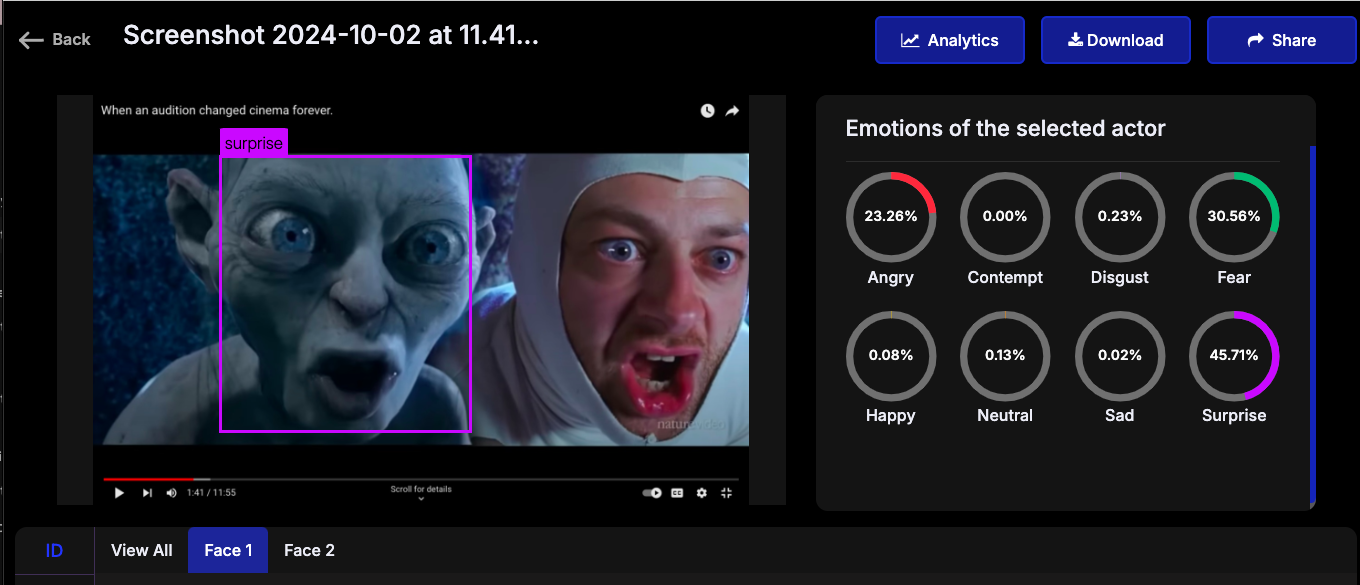
Task: Select the Face 2 tab
Action: pos(309,550)
